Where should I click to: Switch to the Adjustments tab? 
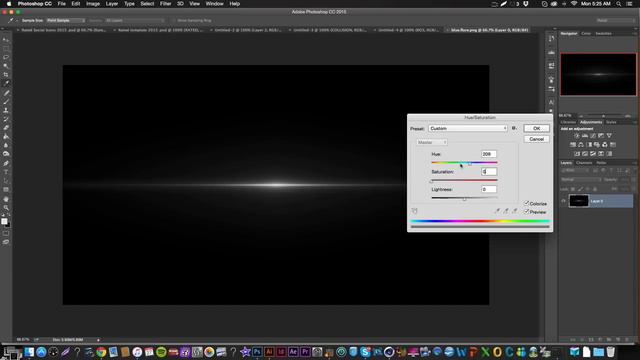pos(591,122)
